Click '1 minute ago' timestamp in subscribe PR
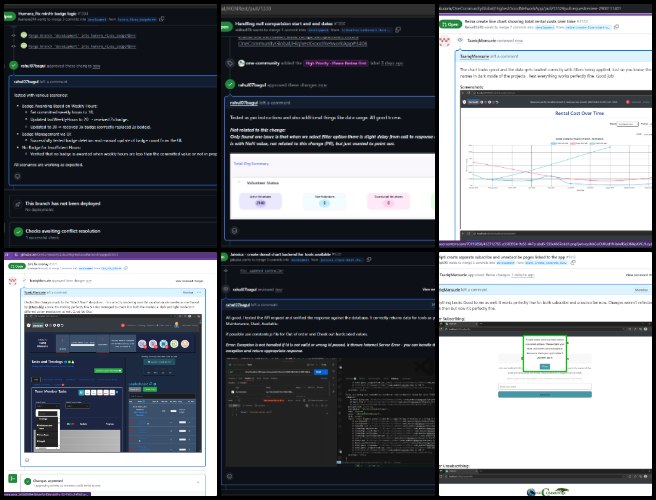 523,275
